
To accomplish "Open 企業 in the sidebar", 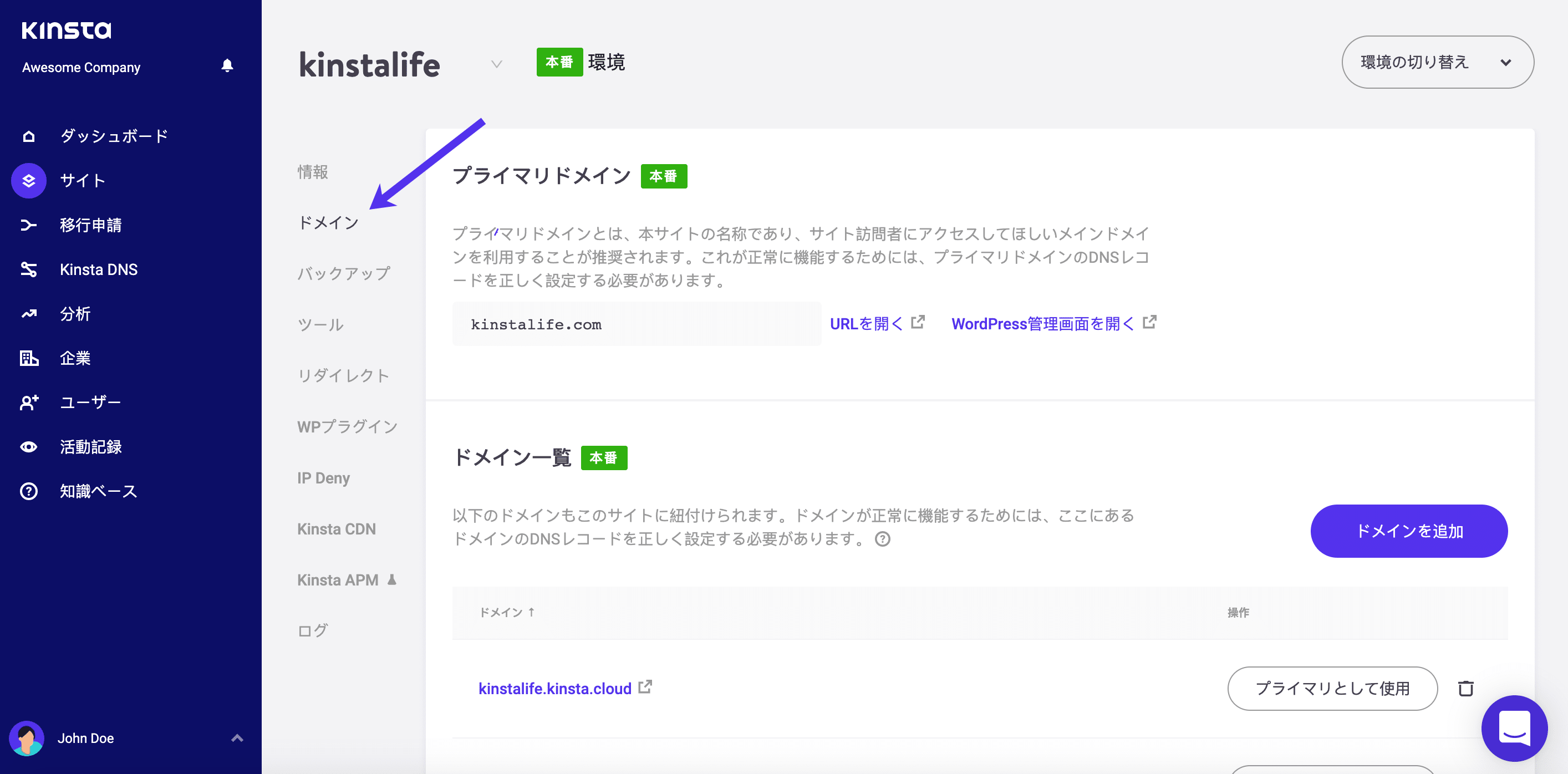I will coord(75,358).
